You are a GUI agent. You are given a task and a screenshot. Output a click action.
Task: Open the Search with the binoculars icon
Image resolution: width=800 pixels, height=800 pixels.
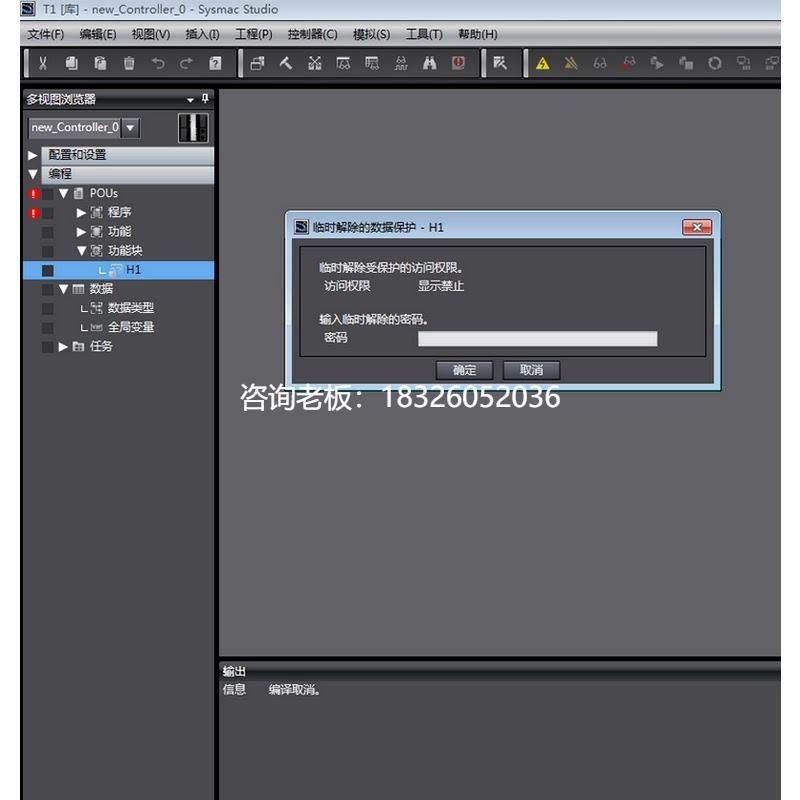(428, 63)
